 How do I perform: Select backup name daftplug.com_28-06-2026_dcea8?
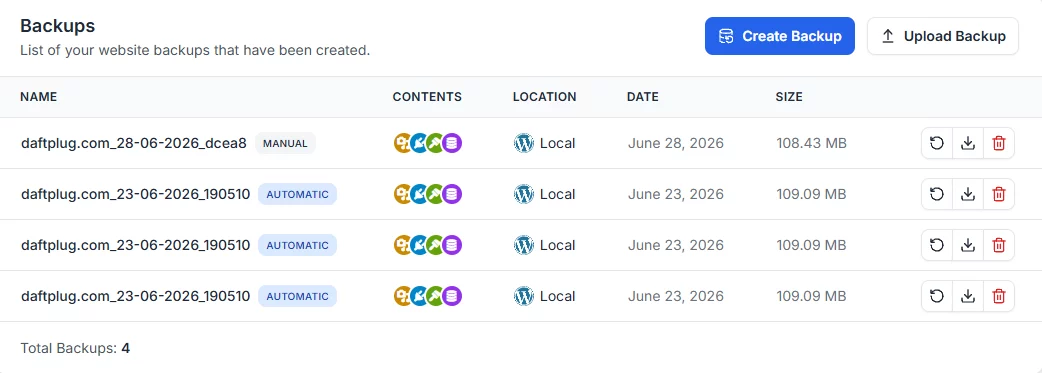pos(134,143)
